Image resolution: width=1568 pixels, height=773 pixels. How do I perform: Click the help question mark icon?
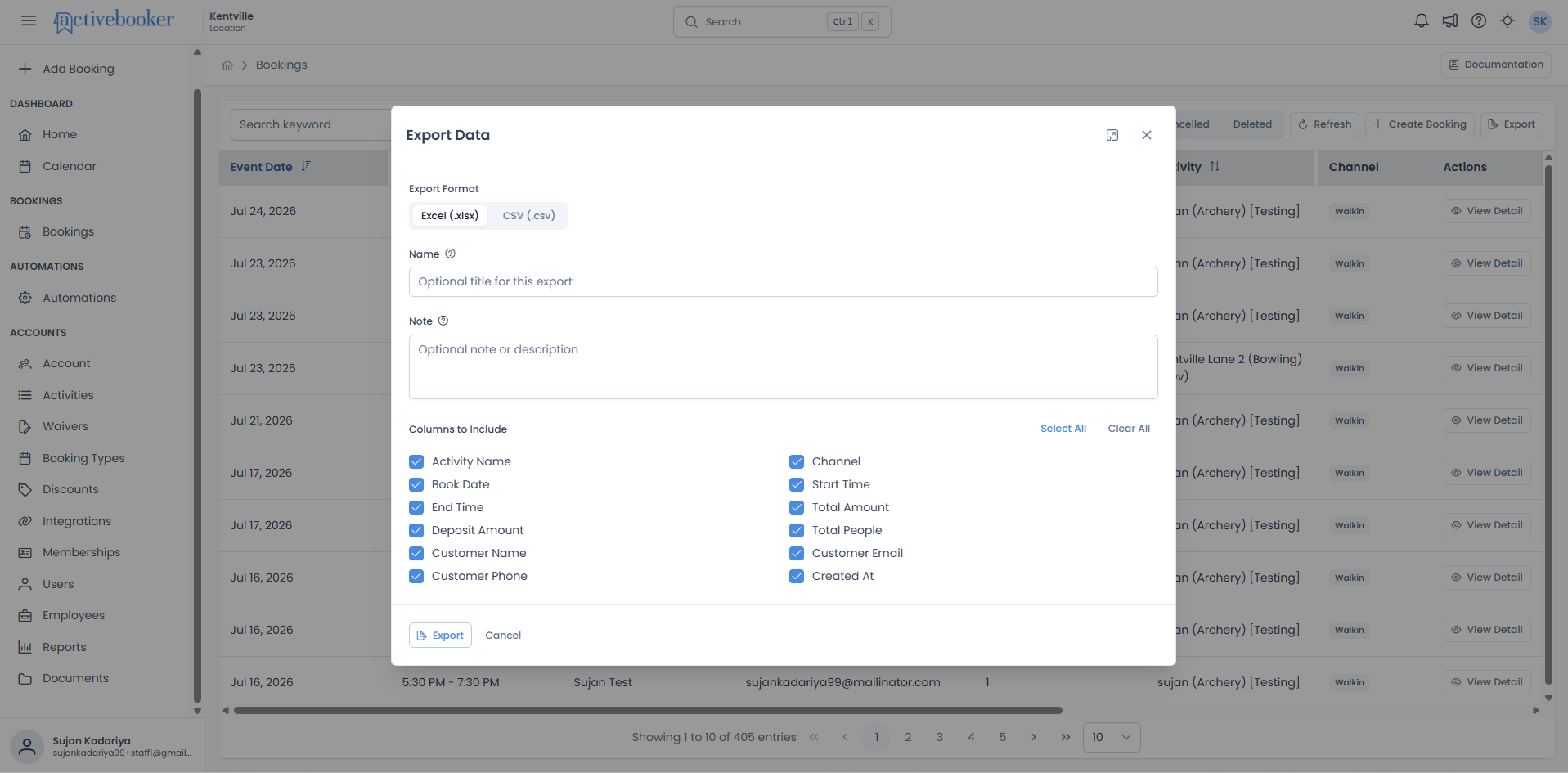tap(1479, 21)
